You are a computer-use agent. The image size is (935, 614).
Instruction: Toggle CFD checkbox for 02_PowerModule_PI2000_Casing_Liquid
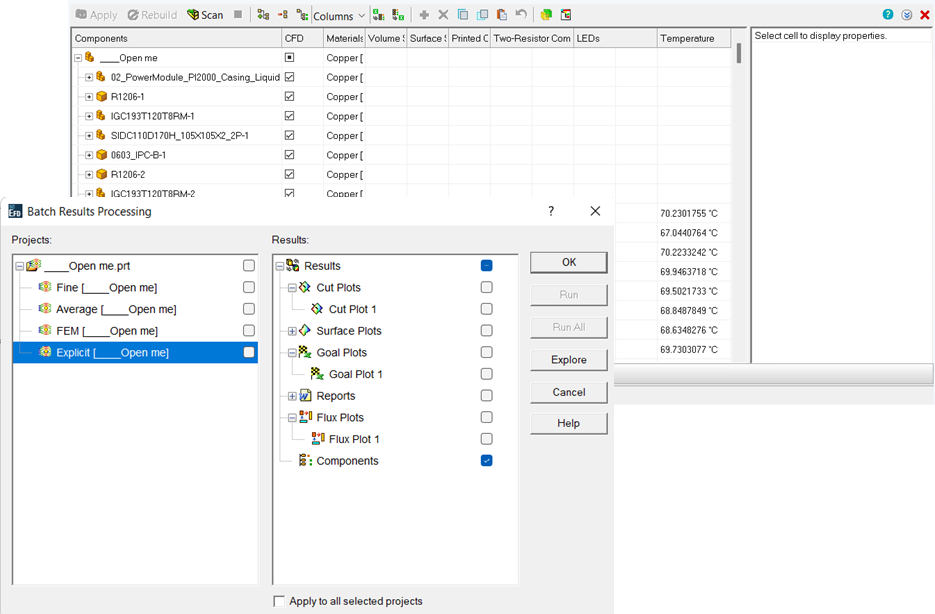(289, 77)
